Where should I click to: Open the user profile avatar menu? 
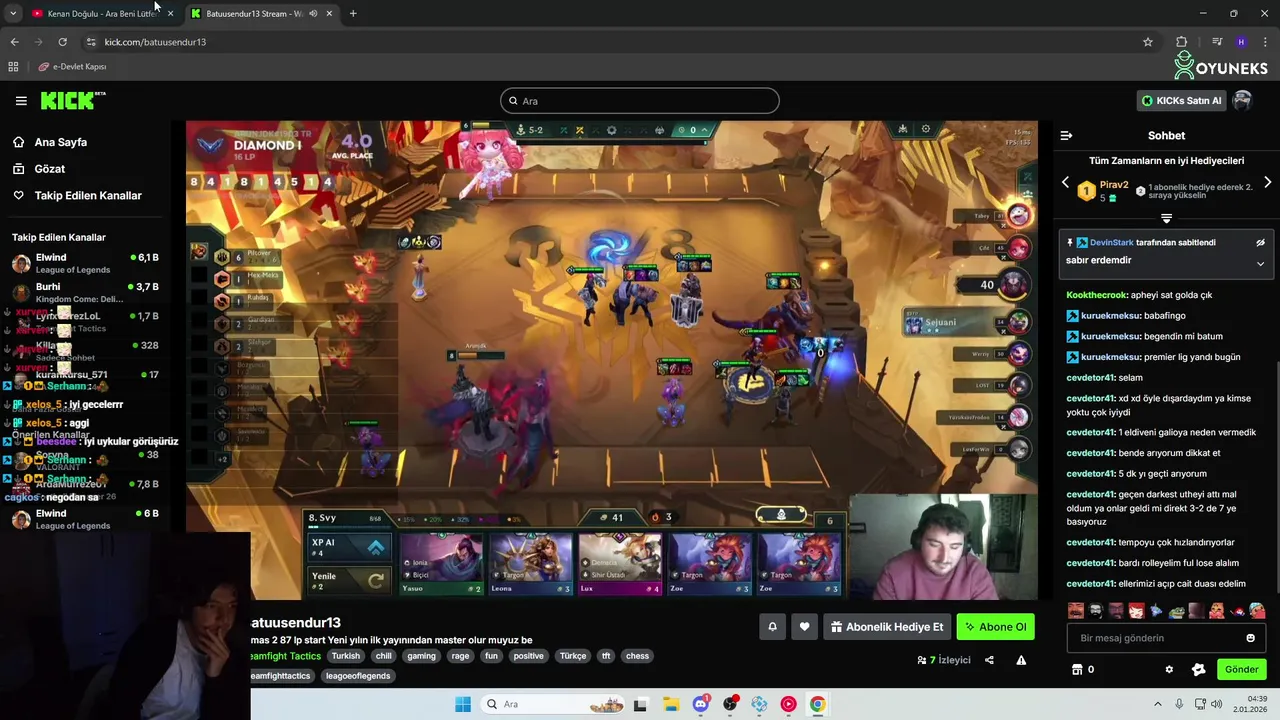tap(1242, 100)
